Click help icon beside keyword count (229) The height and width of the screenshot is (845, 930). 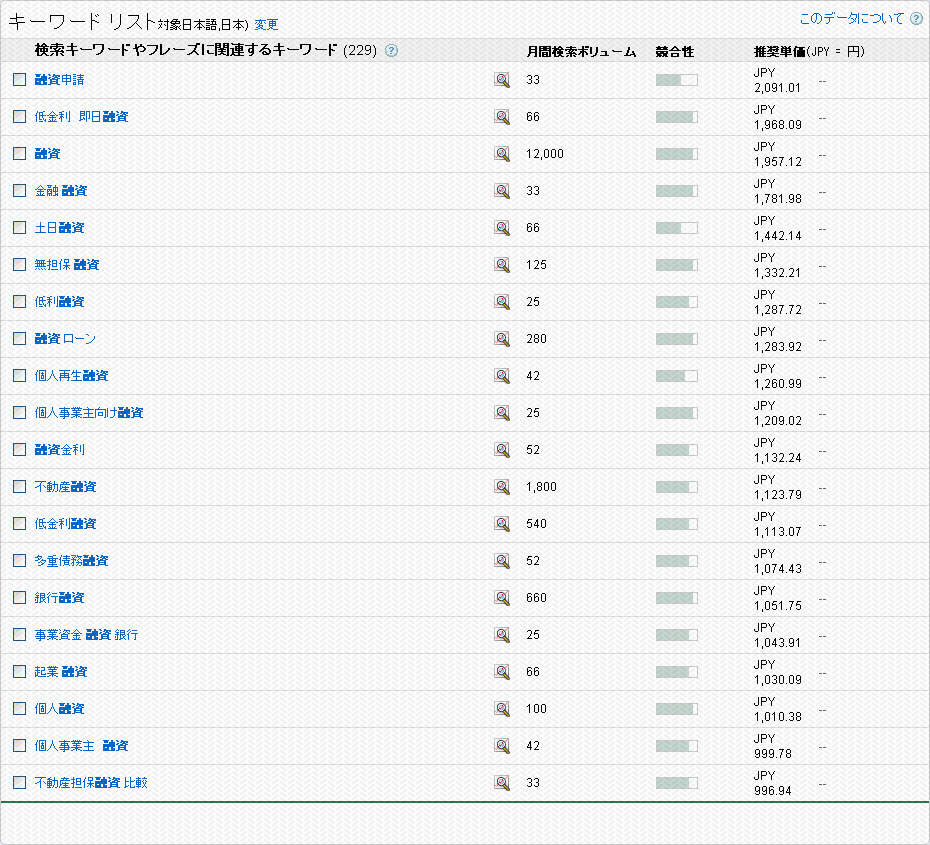coord(391,51)
